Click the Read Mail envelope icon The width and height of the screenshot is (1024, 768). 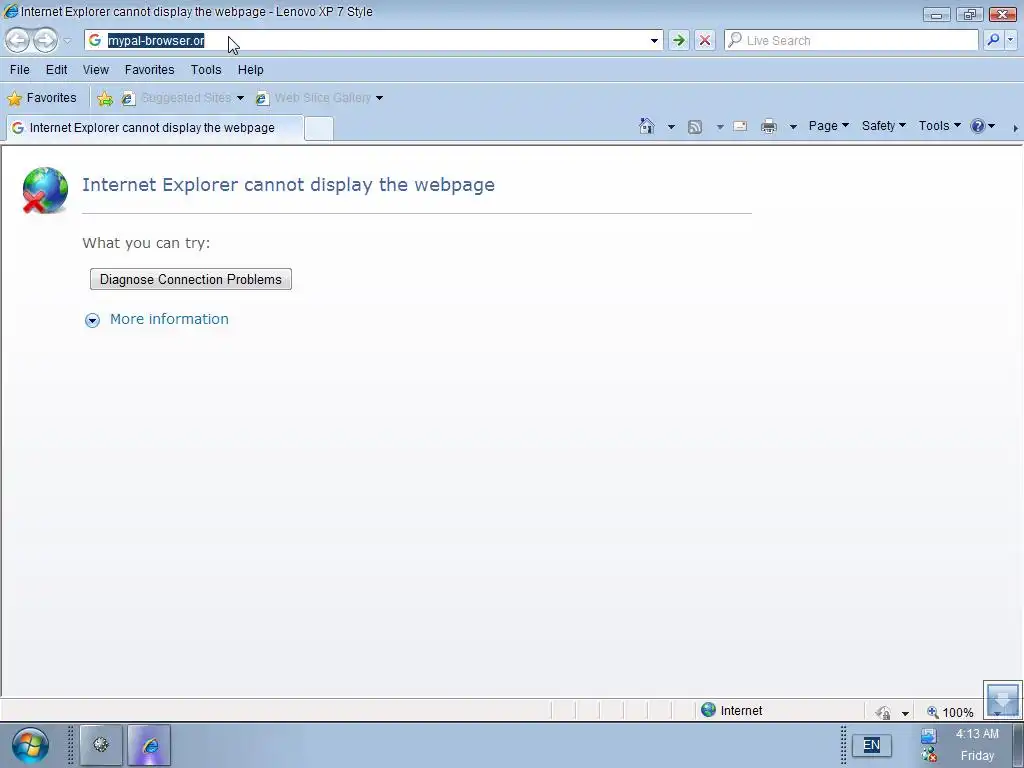[740, 126]
